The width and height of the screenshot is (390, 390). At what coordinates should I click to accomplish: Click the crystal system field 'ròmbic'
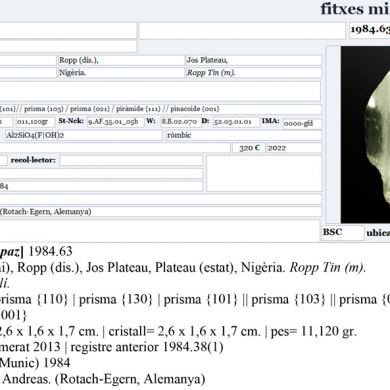244,135
